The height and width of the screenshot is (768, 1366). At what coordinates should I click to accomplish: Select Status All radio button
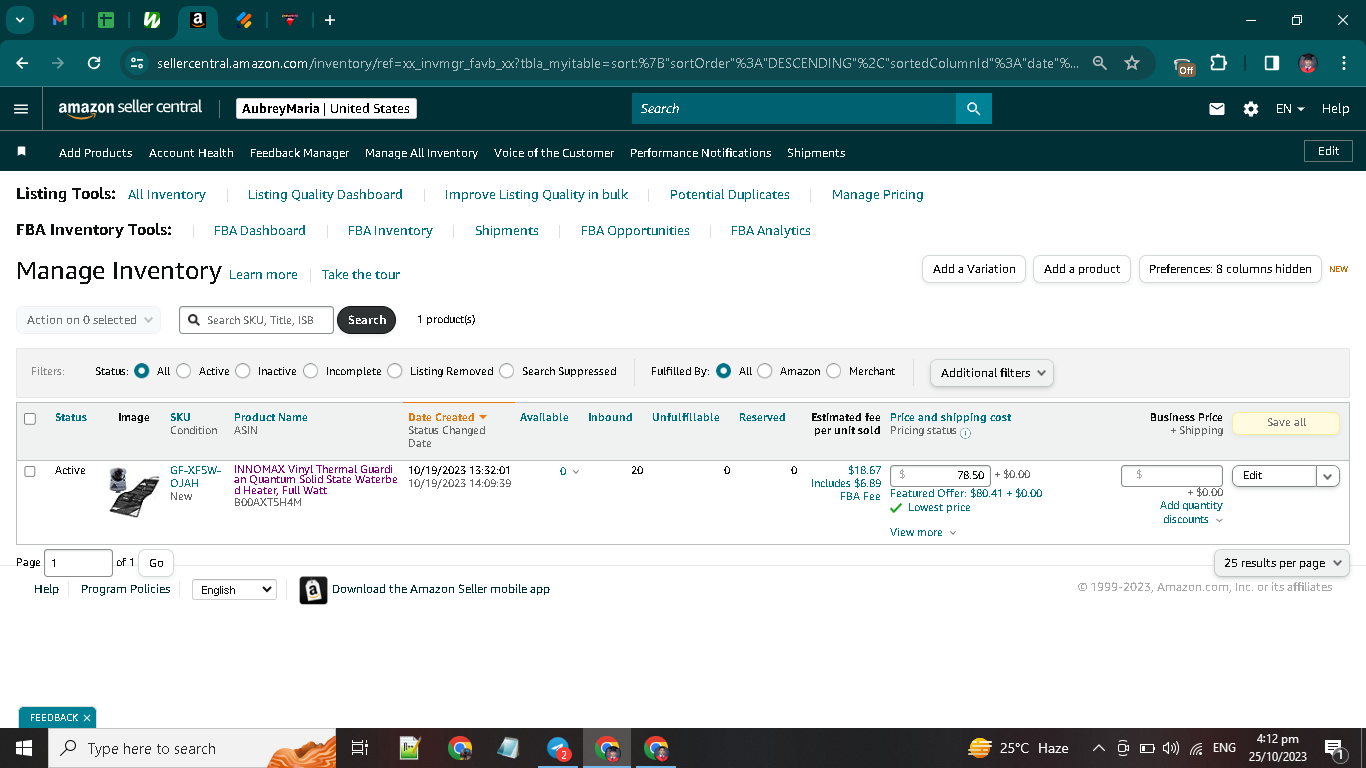(x=141, y=371)
